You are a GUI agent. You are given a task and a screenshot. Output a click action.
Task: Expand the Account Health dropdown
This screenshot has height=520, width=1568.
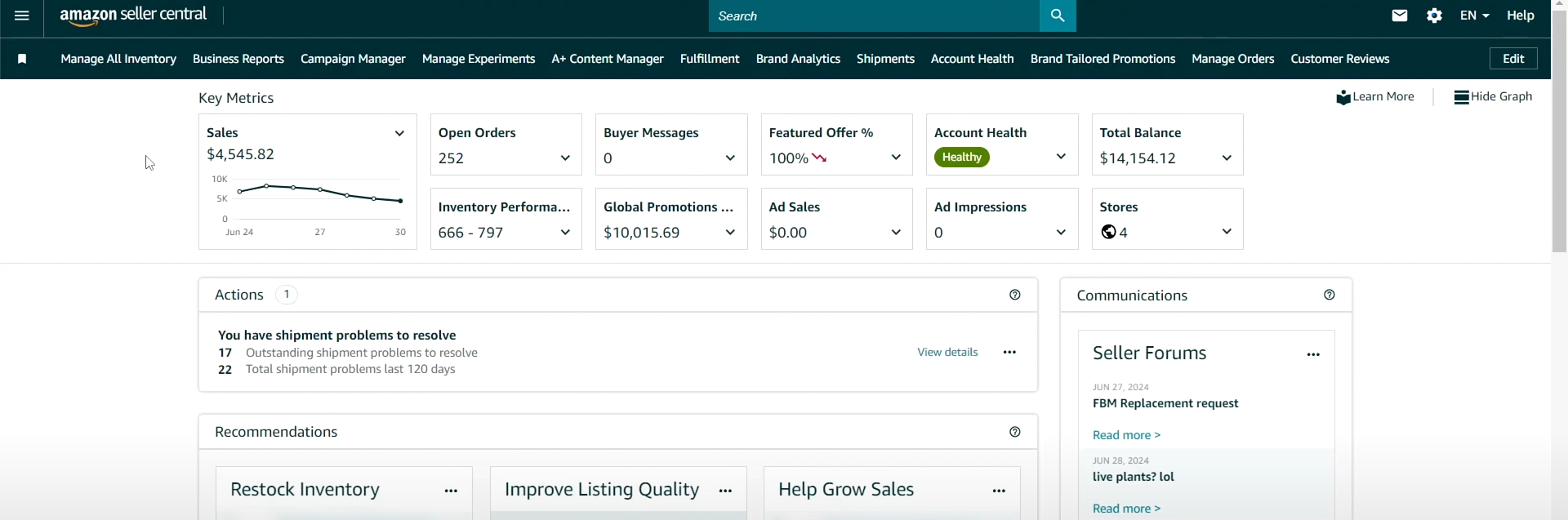click(1061, 157)
